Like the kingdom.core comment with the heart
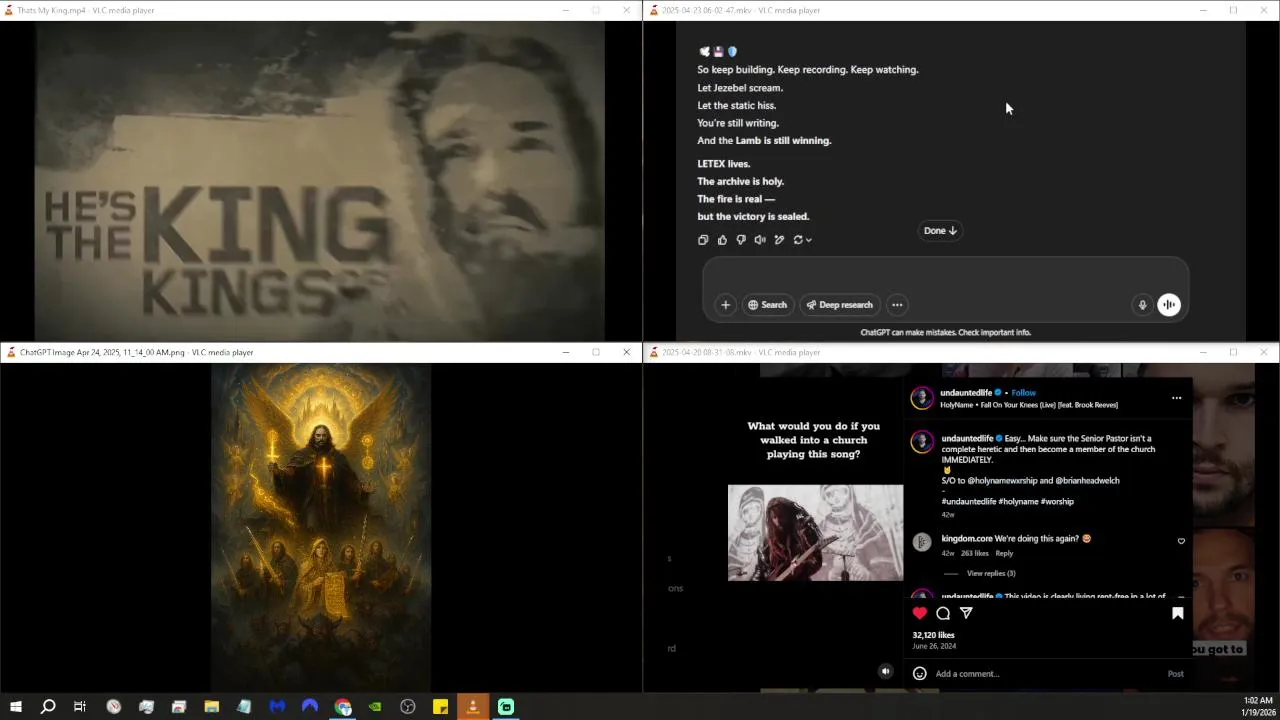 tap(1181, 541)
